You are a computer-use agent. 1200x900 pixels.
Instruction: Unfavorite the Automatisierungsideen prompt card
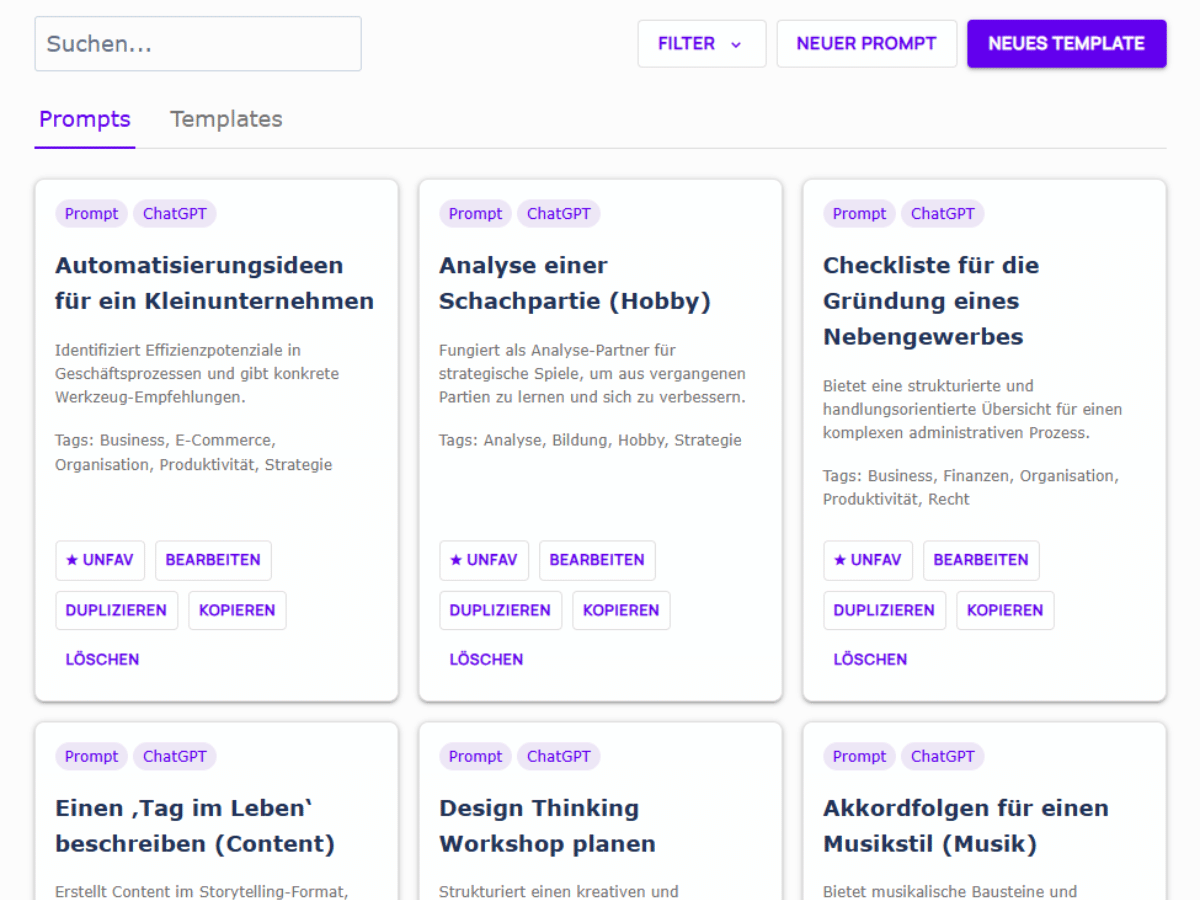click(100, 560)
